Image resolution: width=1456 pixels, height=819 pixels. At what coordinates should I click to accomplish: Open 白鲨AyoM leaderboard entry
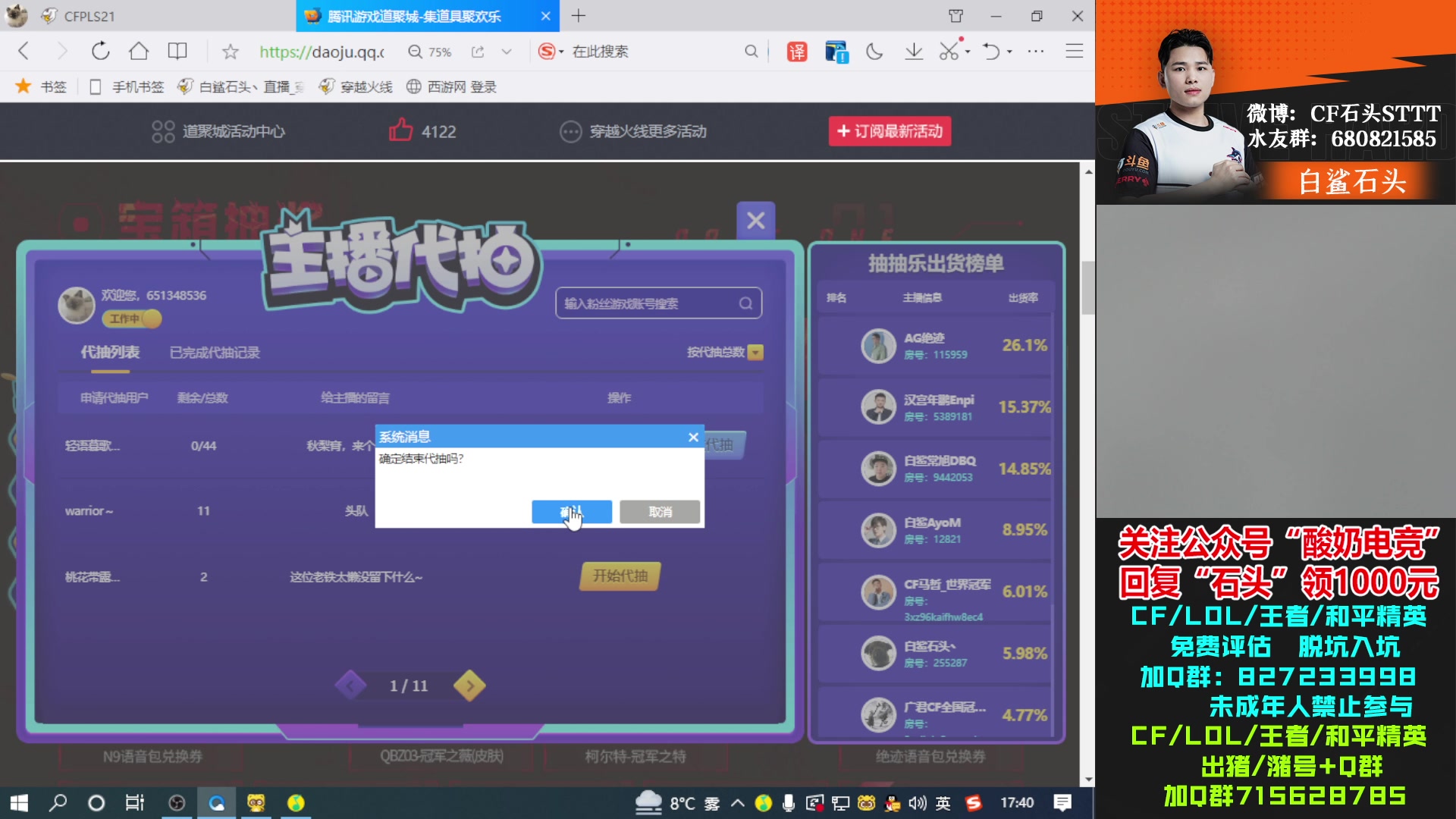click(935, 530)
